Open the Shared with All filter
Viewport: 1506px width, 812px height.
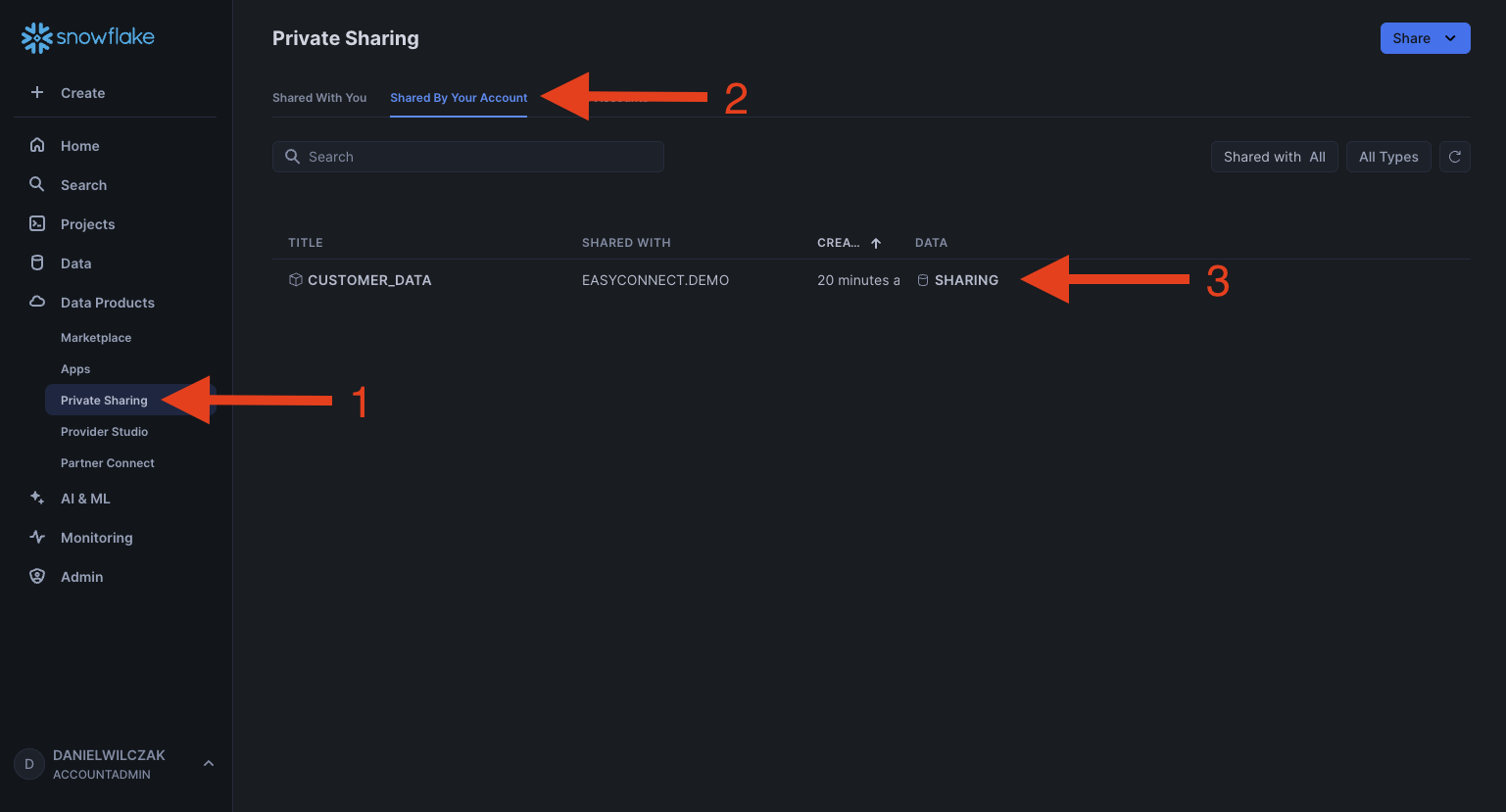[1274, 157]
